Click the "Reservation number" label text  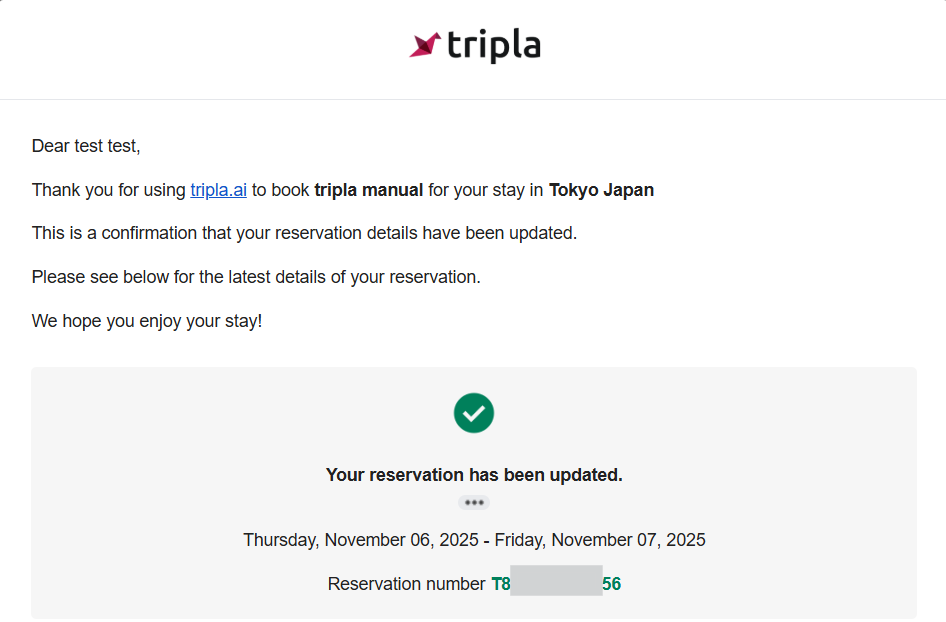point(406,584)
